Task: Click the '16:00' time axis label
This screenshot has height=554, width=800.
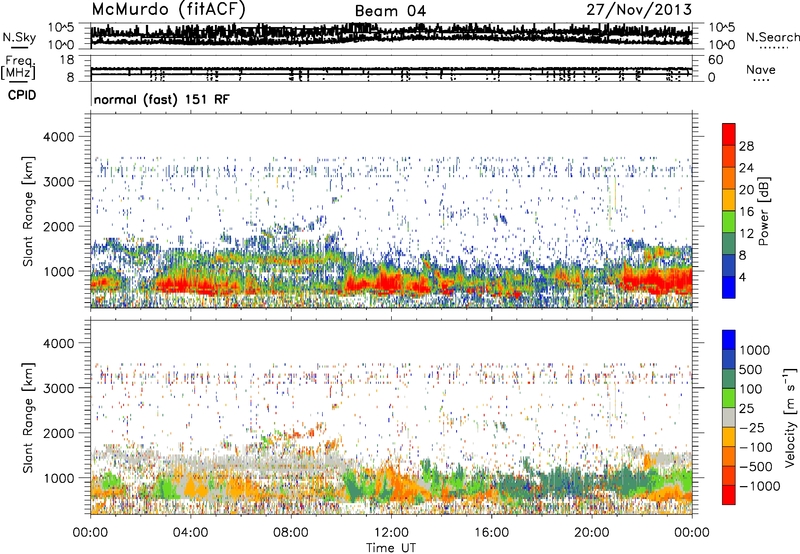Action: (491, 533)
